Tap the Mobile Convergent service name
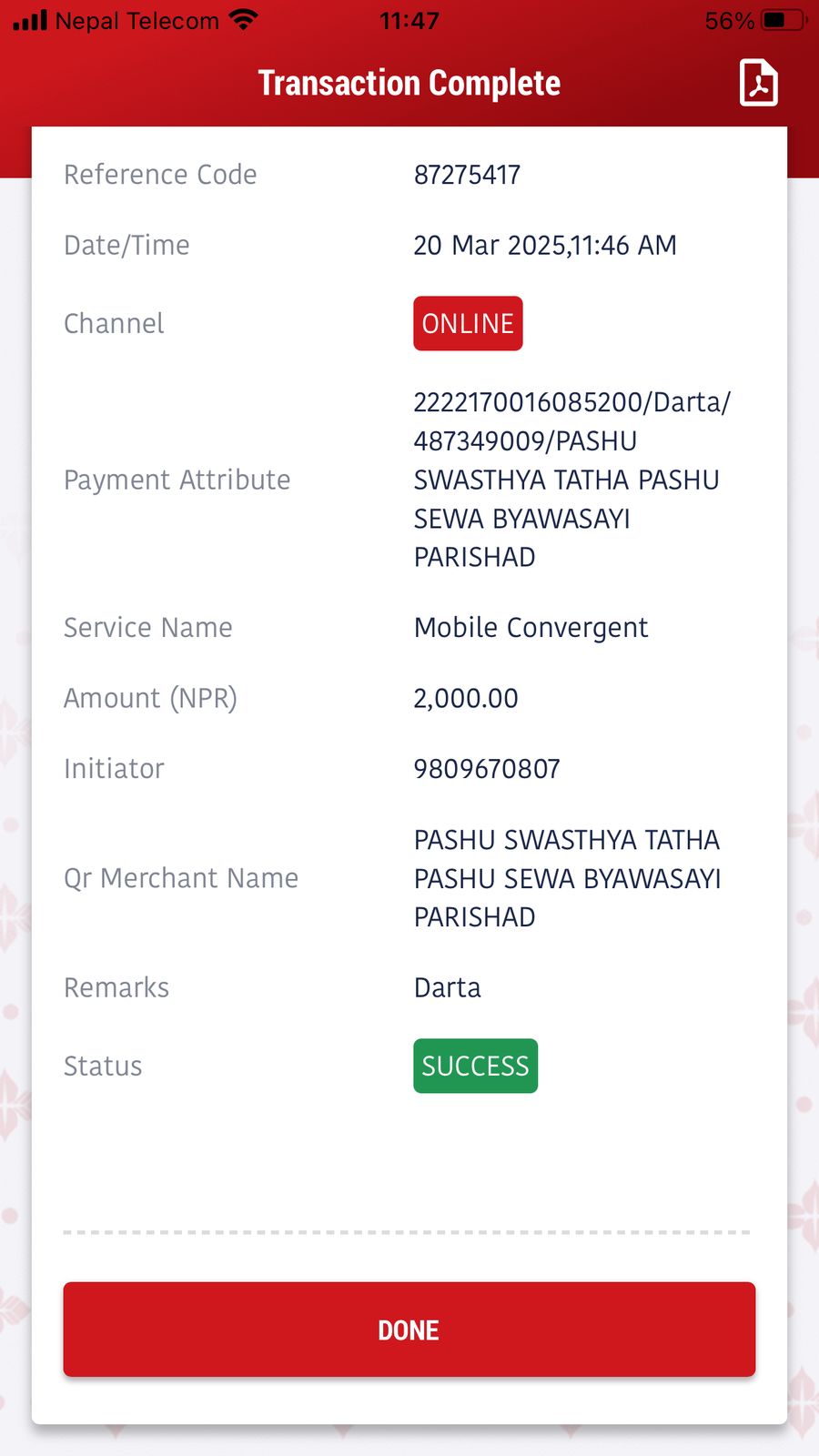The height and width of the screenshot is (1456, 819). point(531,628)
